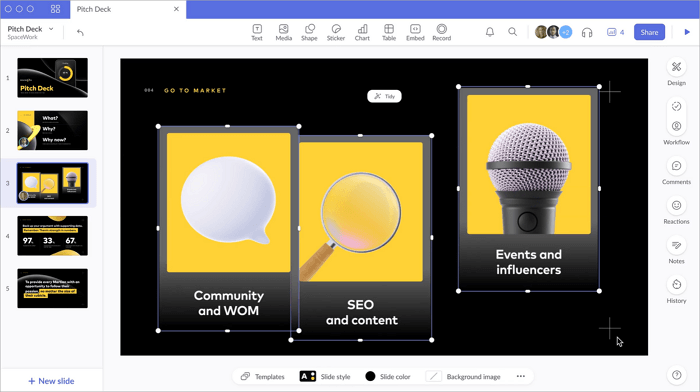Click the magnifying glass image
The width and height of the screenshot is (700, 392).
click(350, 226)
